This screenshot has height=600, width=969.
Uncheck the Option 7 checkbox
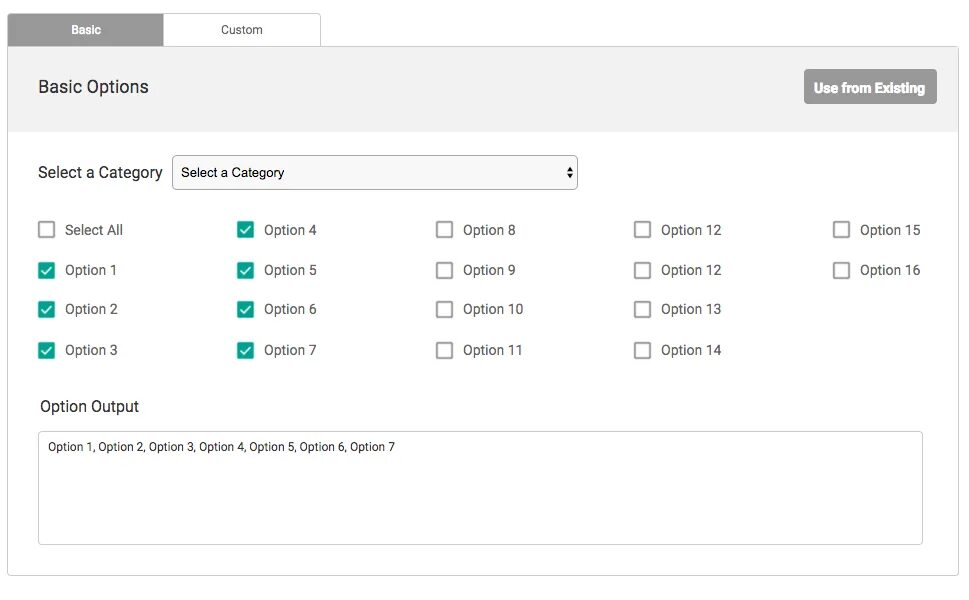pyautogui.click(x=246, y=350)
